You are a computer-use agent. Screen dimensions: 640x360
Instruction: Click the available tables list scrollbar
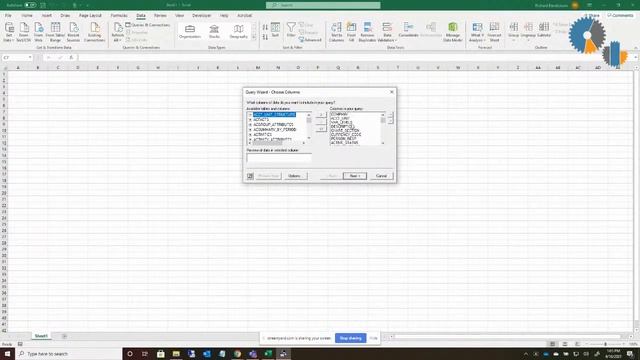click(x=309, y=127)
